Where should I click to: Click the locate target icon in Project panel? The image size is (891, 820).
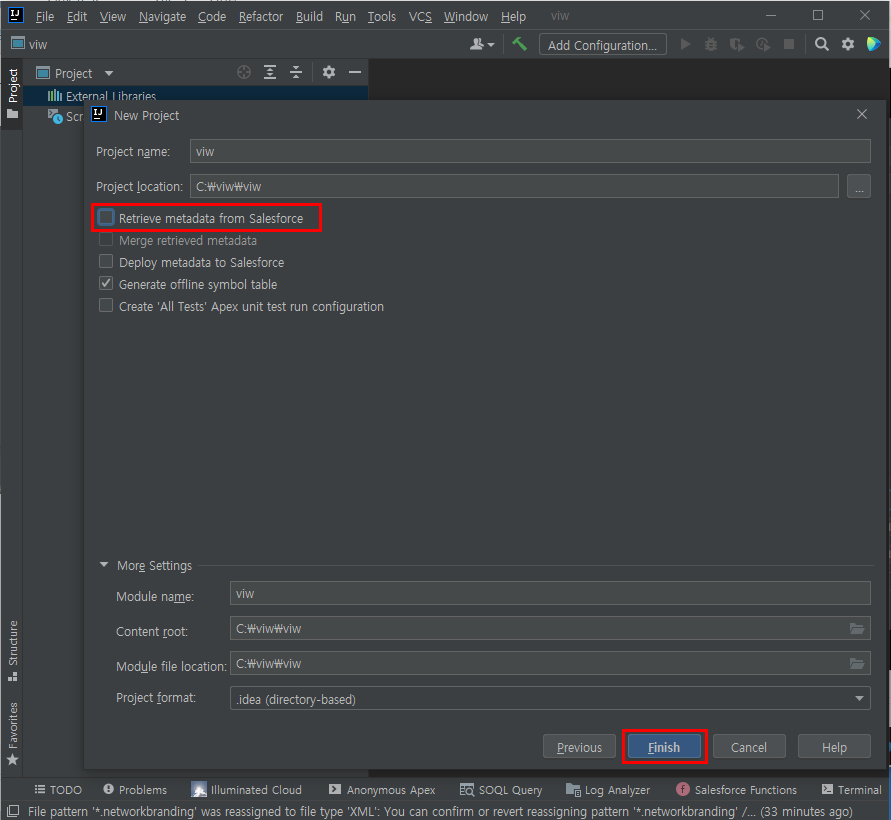[x=244, y=72]
